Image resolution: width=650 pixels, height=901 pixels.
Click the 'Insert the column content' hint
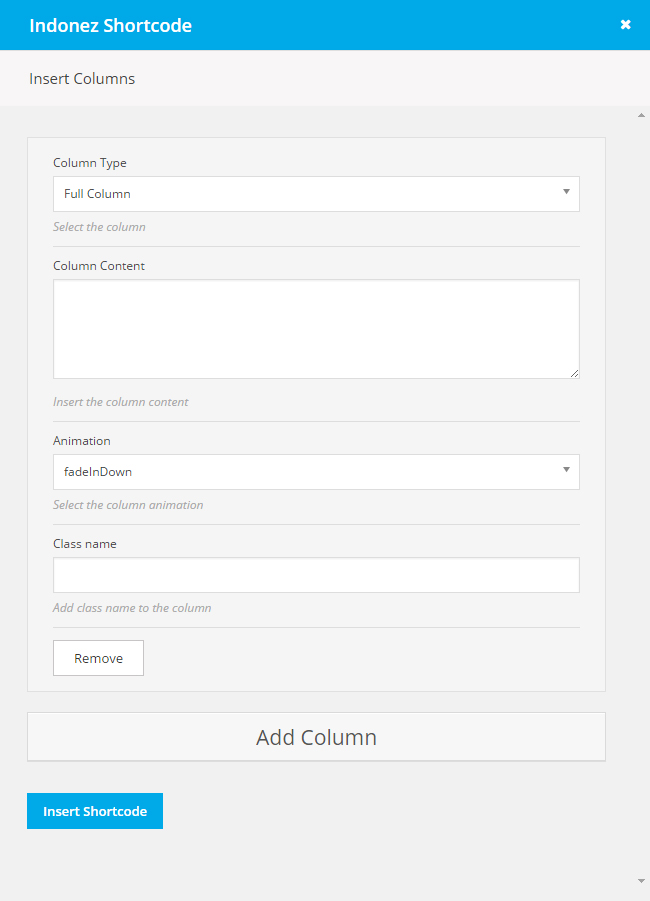[x=121, y=402]
